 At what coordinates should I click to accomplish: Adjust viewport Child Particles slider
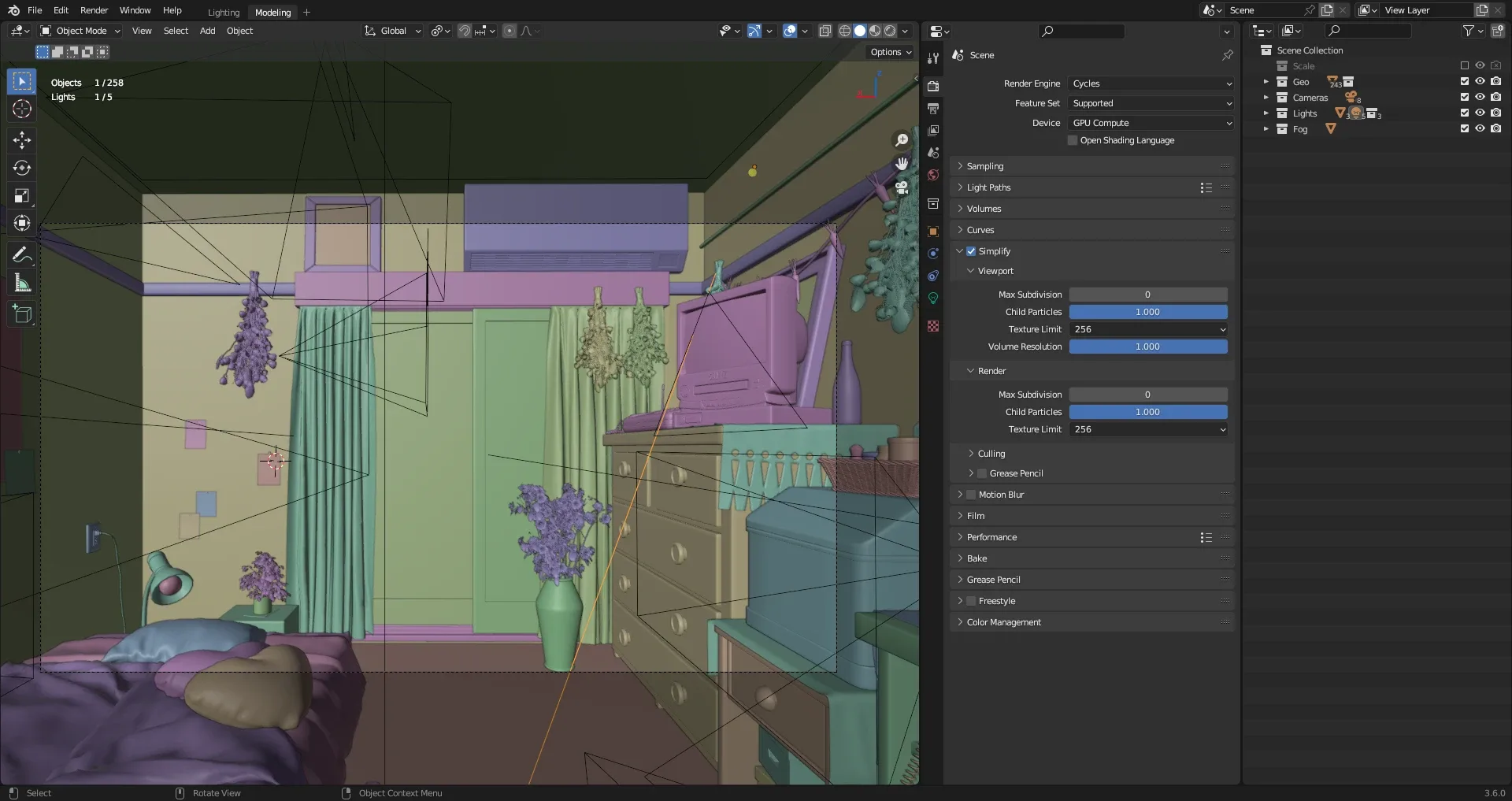[x=1148, y=312]
